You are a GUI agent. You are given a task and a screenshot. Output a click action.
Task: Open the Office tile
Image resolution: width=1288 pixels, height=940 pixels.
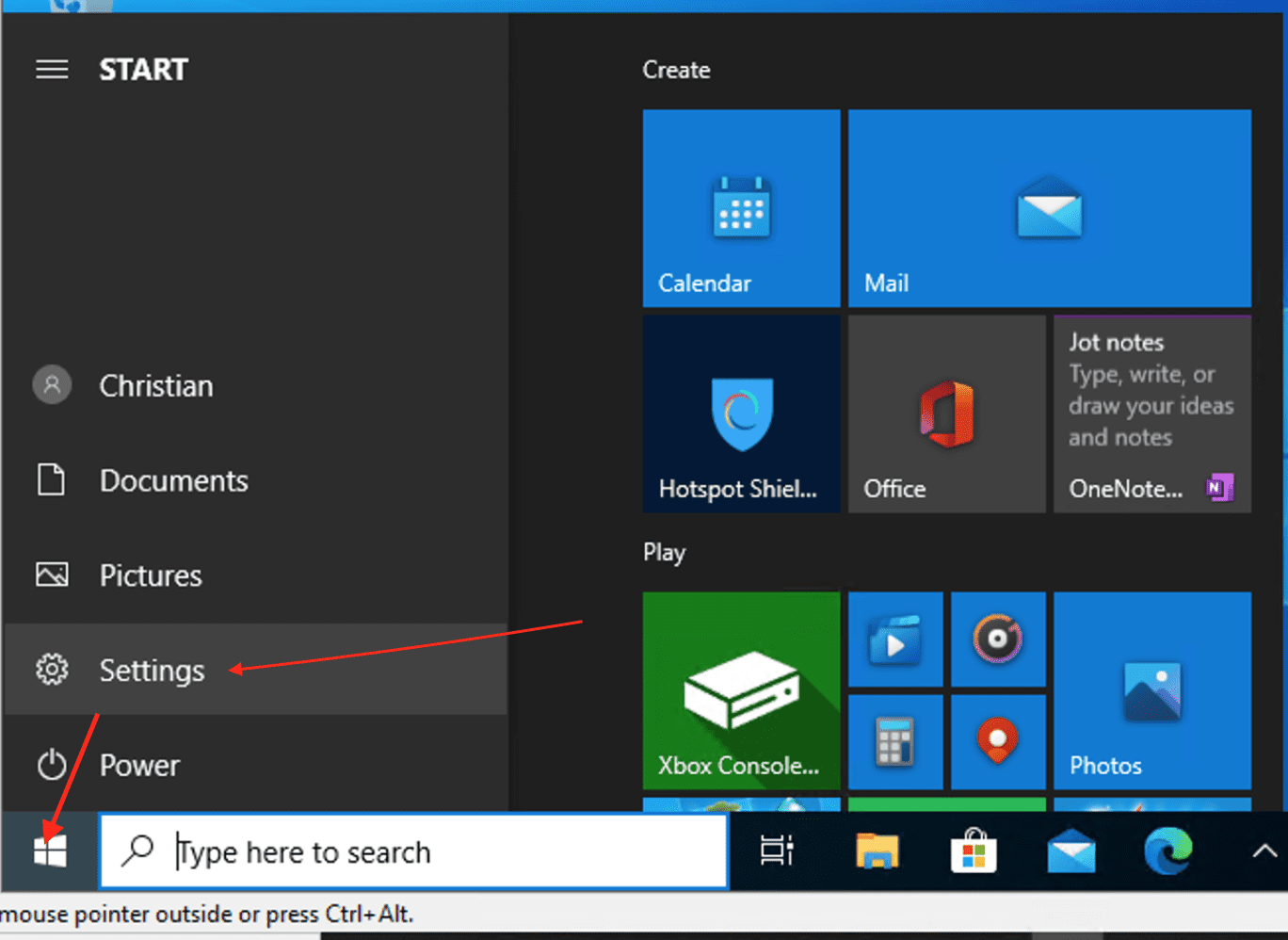coord(946,414)
